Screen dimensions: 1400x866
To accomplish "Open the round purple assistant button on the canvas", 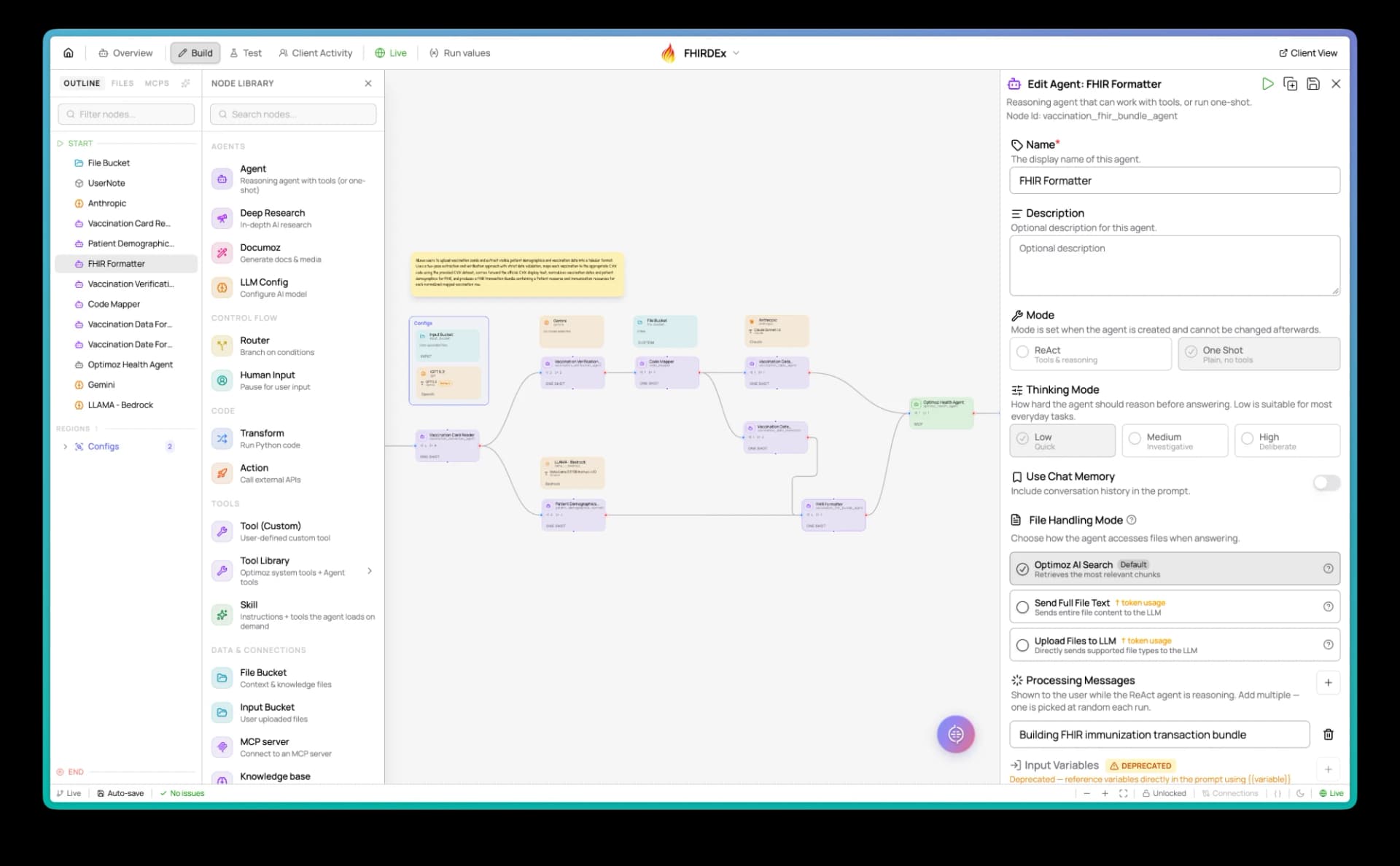I will tap(955, 734).
